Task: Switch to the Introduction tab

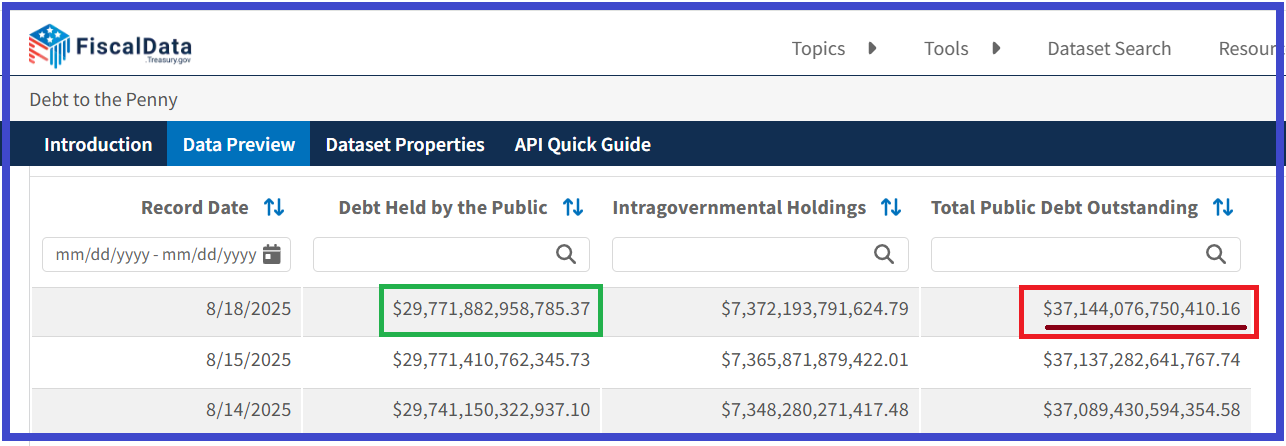Action: coord(98,145)
